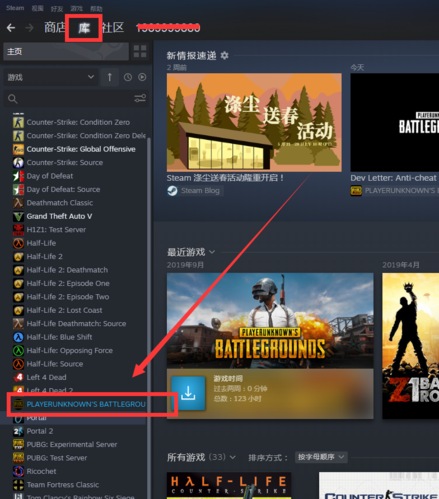Open PUBG Battlegrounds recent game cover
The image size is (439, 499).
270,321
